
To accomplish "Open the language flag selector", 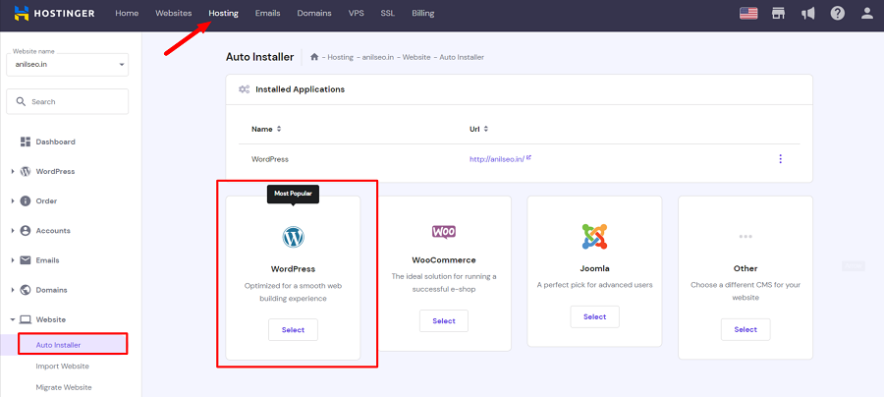I will pyautogui.click(x=749, y=13).
